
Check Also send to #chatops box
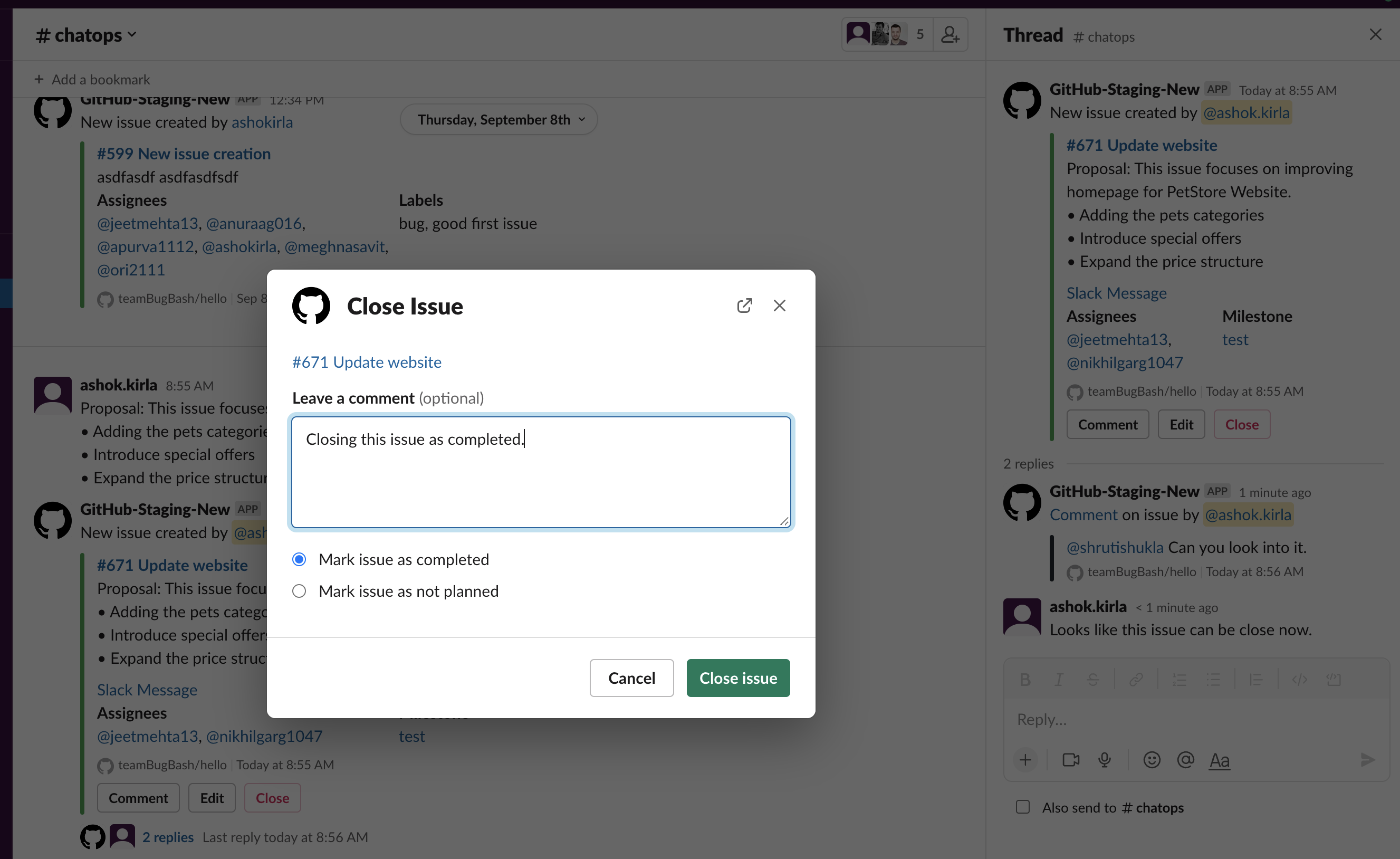click(1023, 807)
